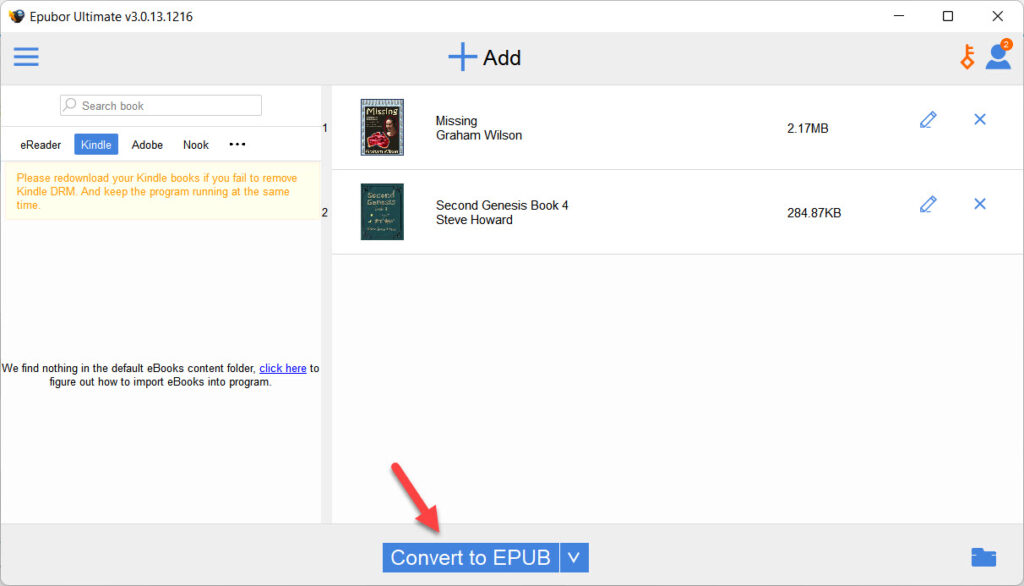Follow the "click here" link
1024x586 pixels.
283,368
